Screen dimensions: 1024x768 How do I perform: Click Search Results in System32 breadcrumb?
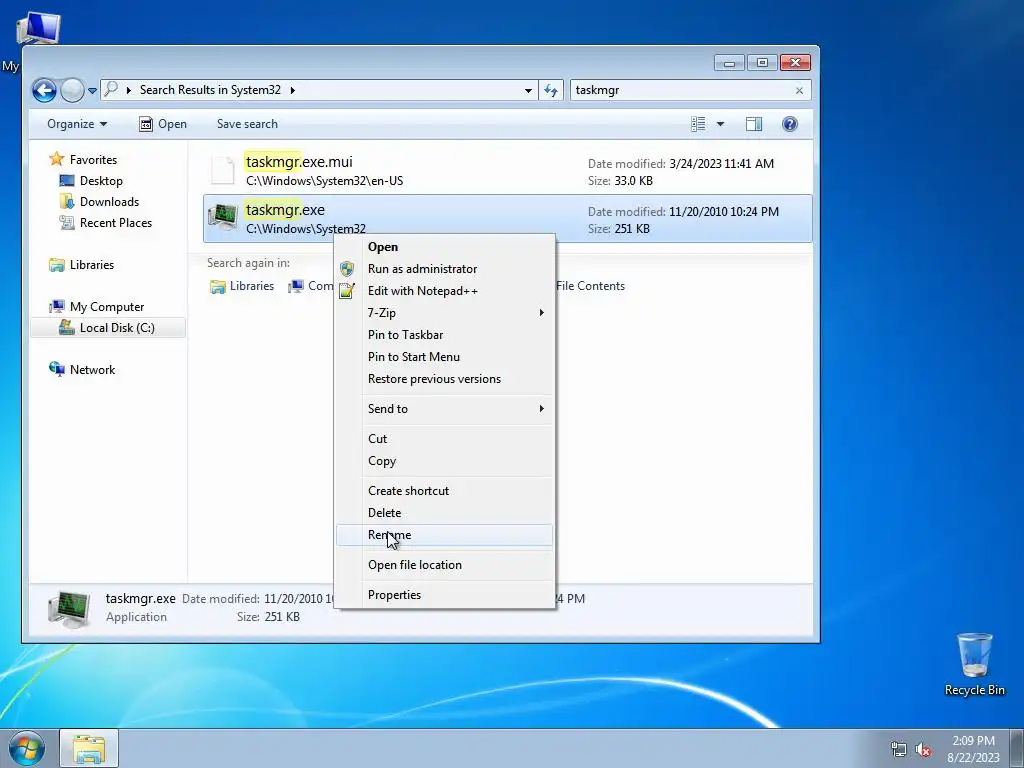[210, 90]
